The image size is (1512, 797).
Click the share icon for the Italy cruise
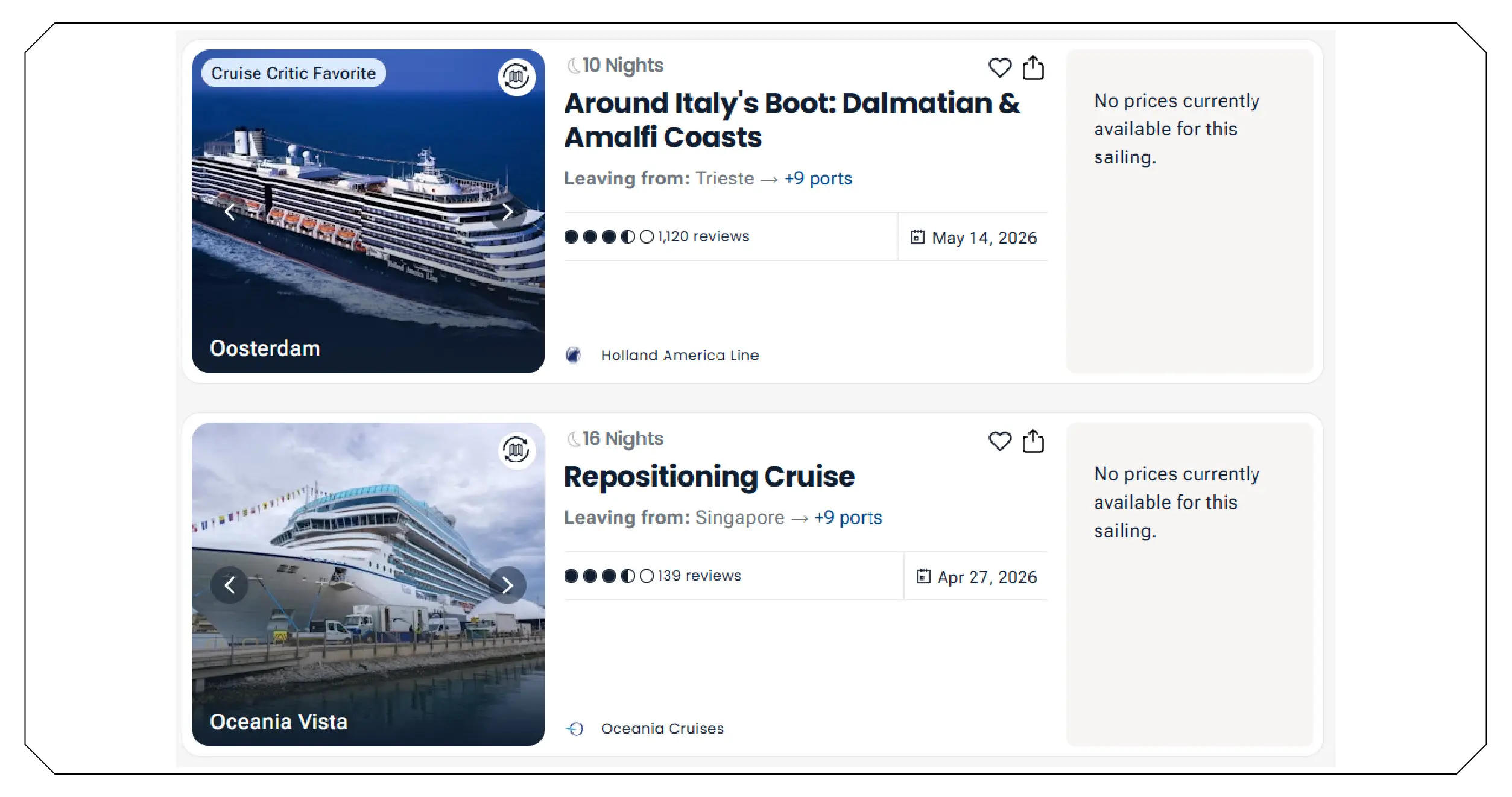(1034, 68)
